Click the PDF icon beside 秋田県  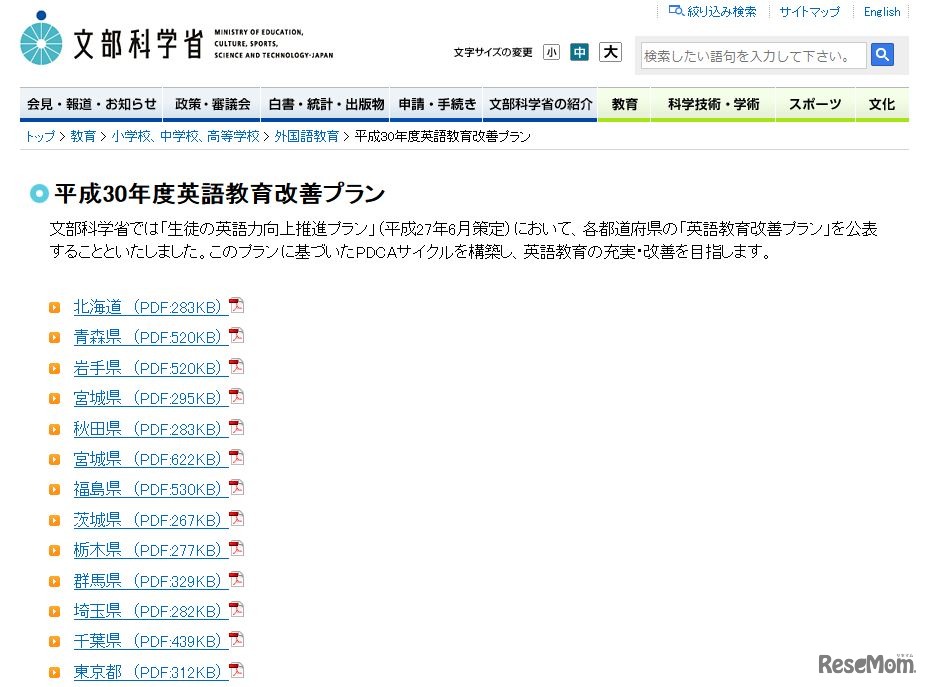(x=236, y=427)
